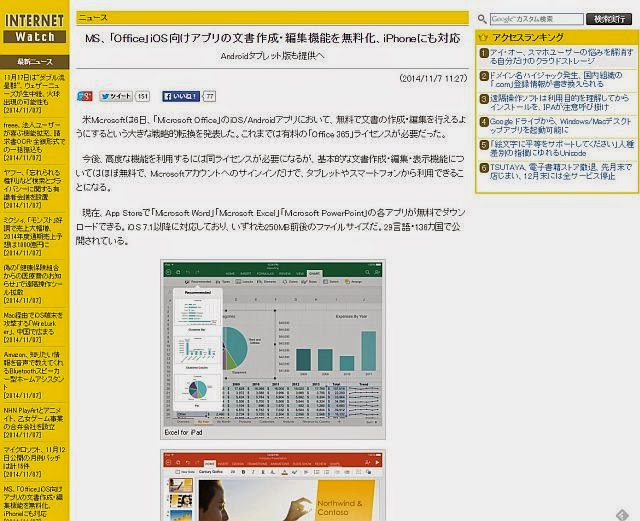
Task: Click the Excel for iPad screenshot
Action: tap(273, 343)
